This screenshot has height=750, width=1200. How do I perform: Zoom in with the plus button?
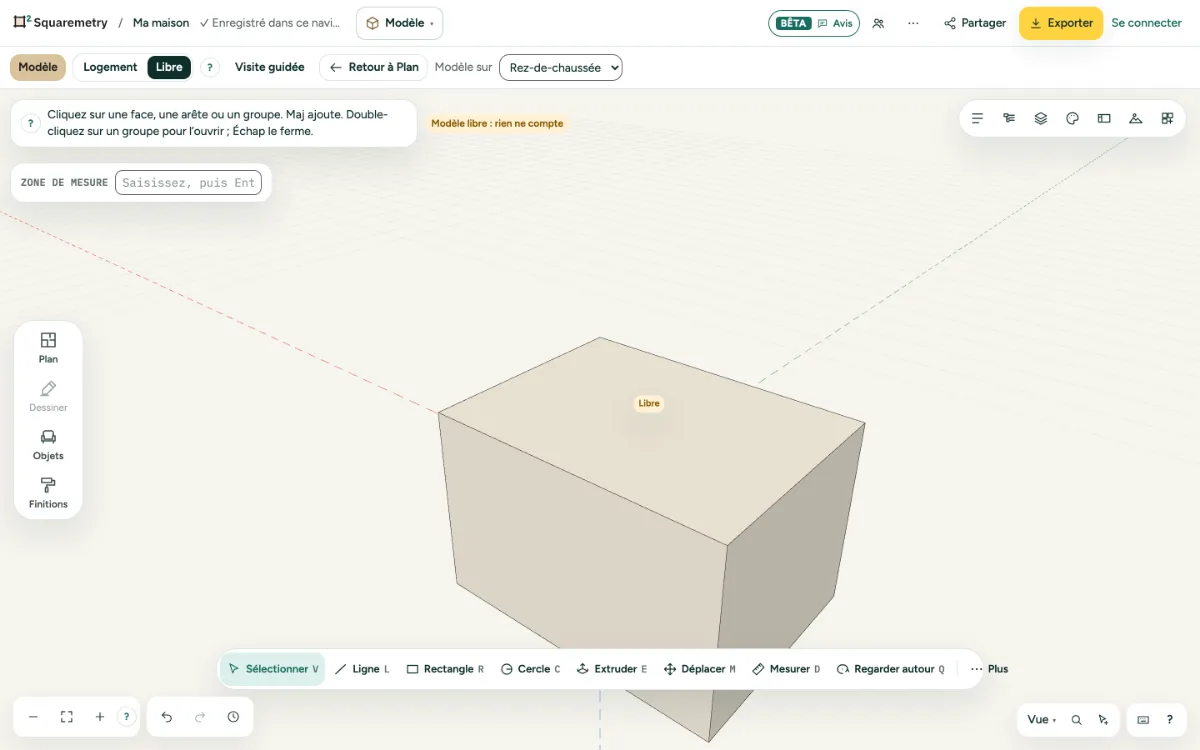tap(100, 717)
